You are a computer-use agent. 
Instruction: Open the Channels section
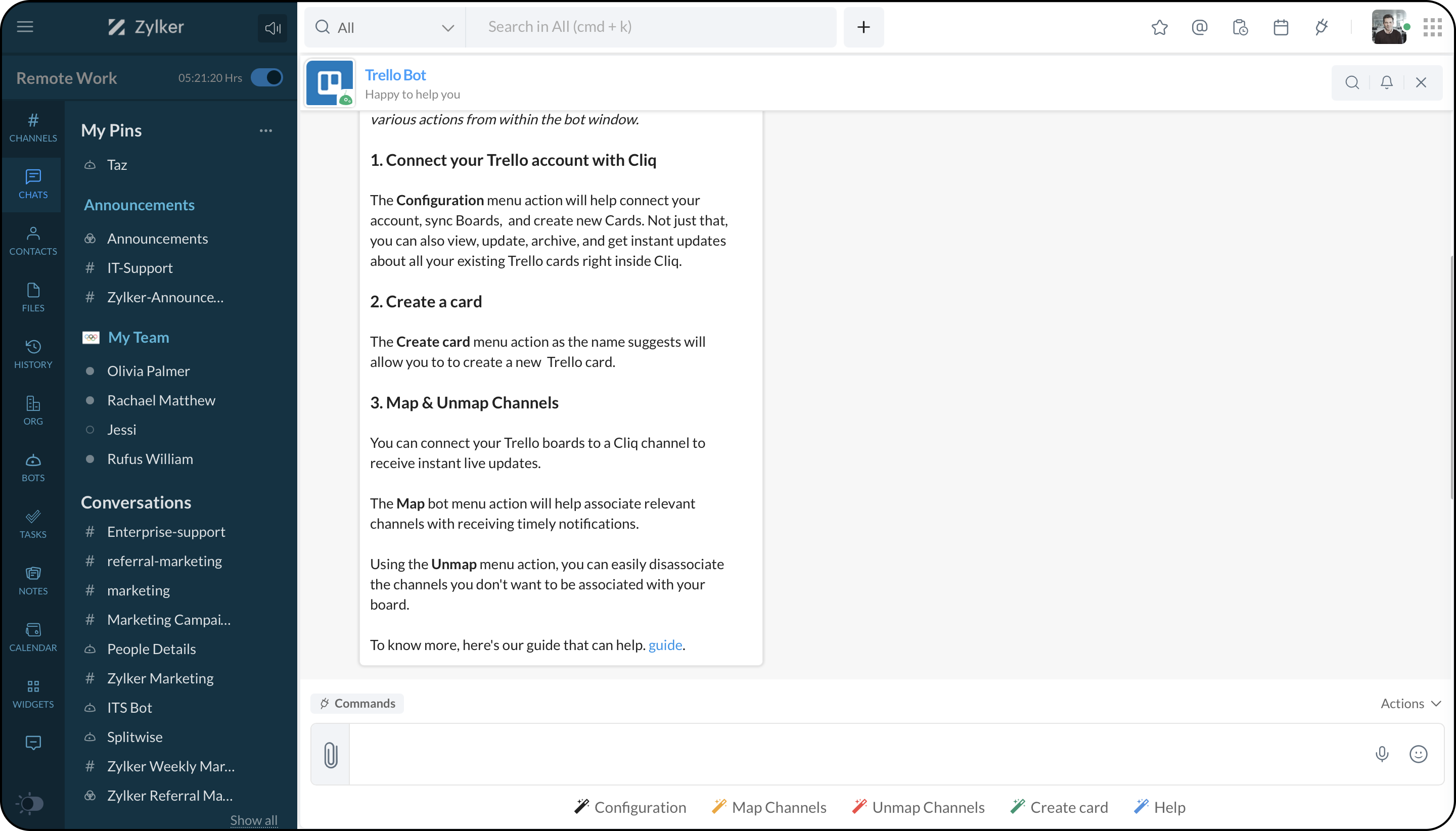click(33, 128)
